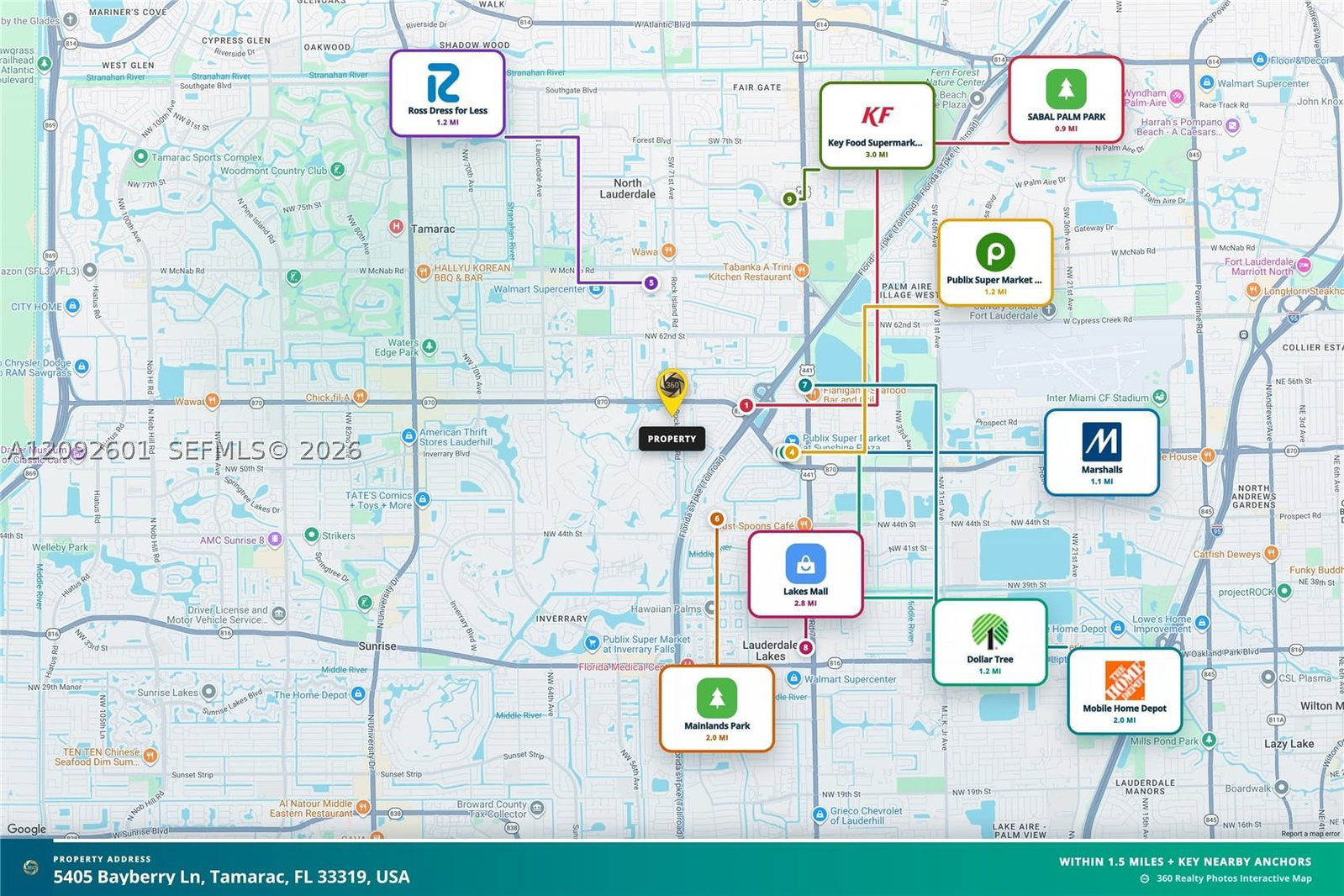
Task: Click the Lauderdale Lakes city label
Action: 770,651
